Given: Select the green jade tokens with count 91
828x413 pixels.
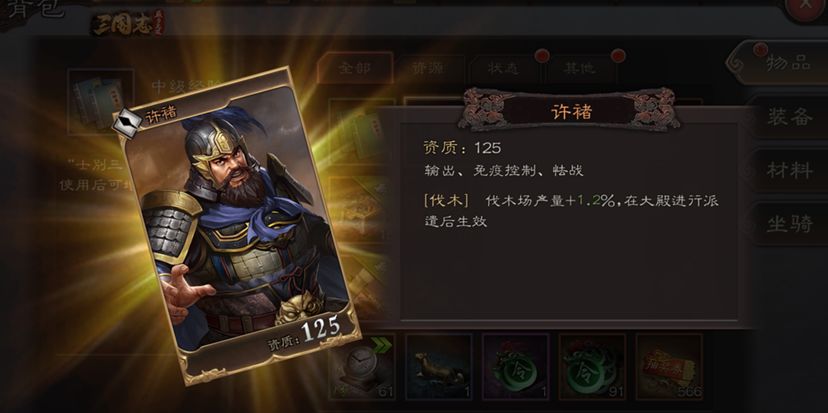Looking at the screenshot, I should point(592,367).
